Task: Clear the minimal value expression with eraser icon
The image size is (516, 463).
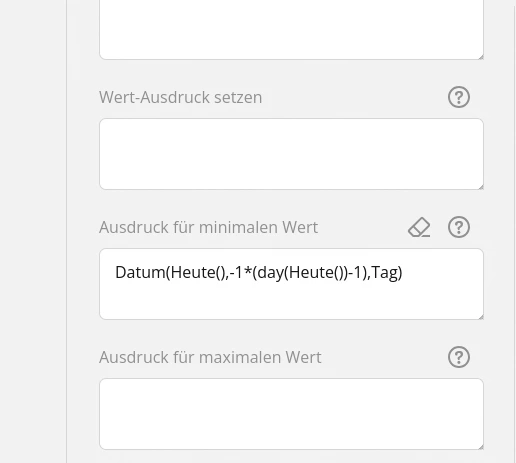Action: pyautogui.click(x=419, y=227)
